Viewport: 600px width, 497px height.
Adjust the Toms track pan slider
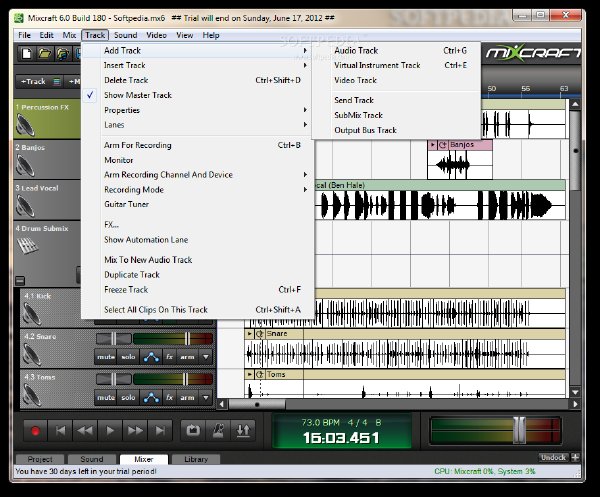pyautogui.click(x=113, y=379)
